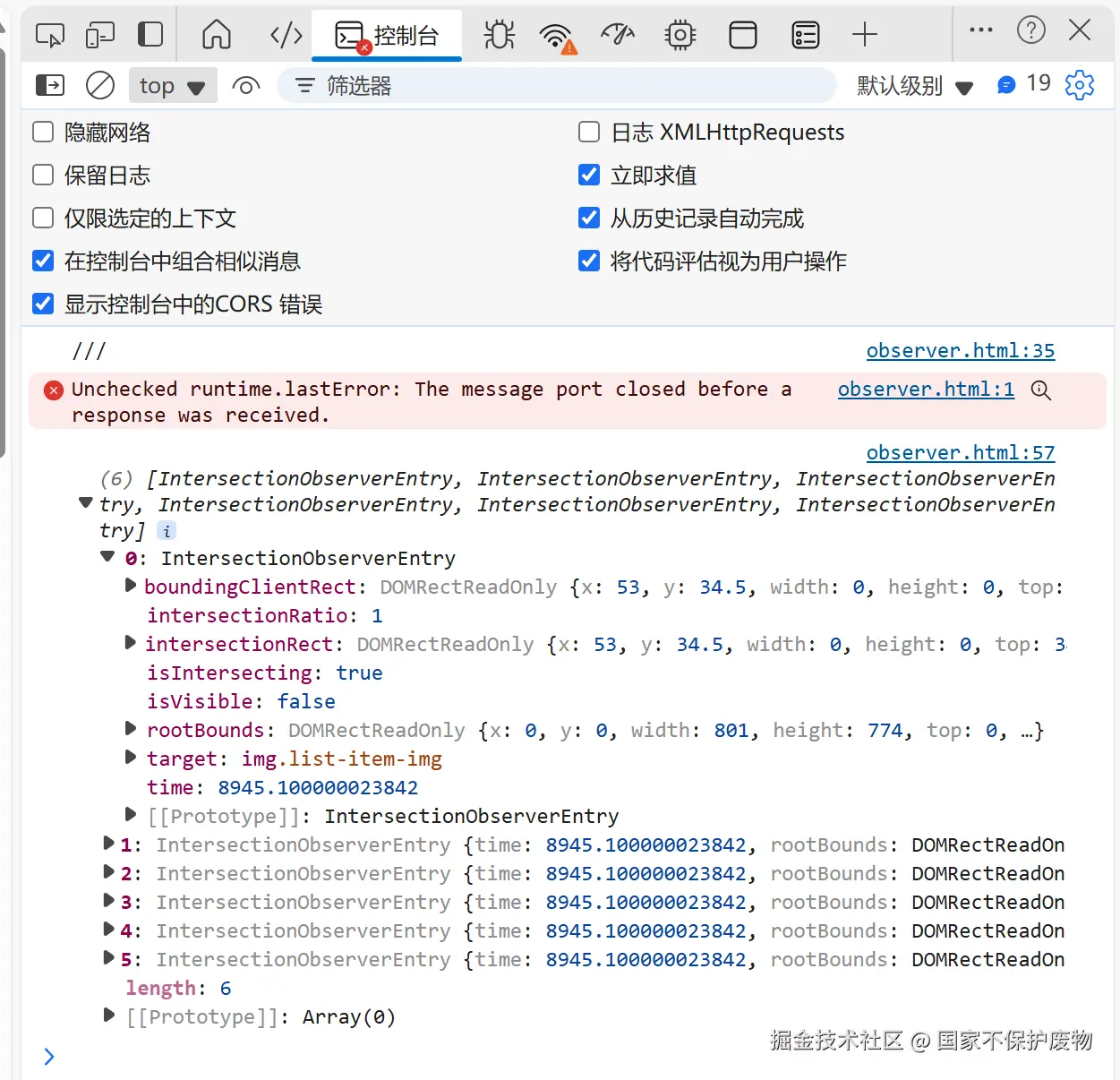Open DevTools help
The width and height of the screenshot is (1120, 1080).
pyautogui.click(x=1031, y=30)
